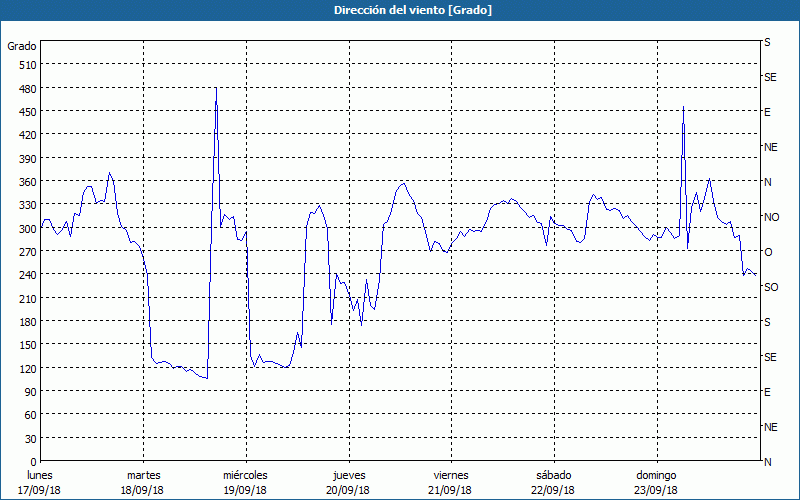This screenshot has width=800, height=500.
Task: Select the 0 label at the y-axis origin
Action: click(34, 462)
